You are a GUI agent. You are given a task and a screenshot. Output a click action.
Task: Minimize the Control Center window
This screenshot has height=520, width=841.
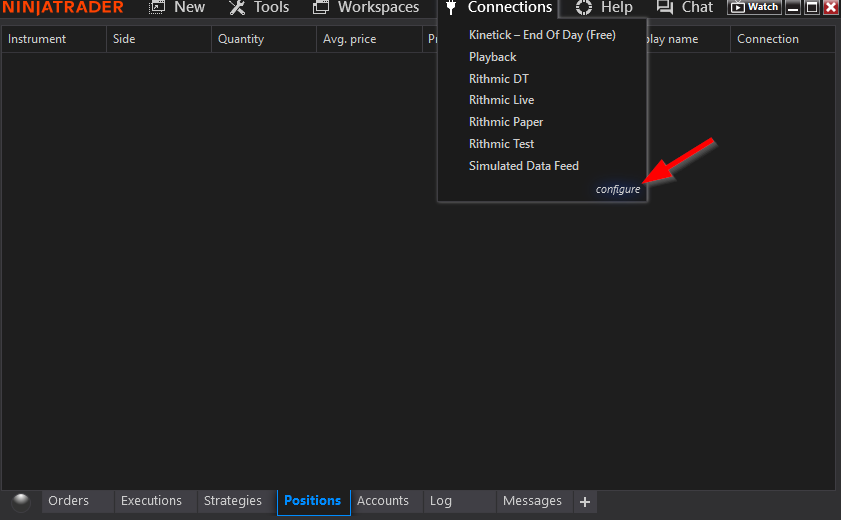(793, 7)
